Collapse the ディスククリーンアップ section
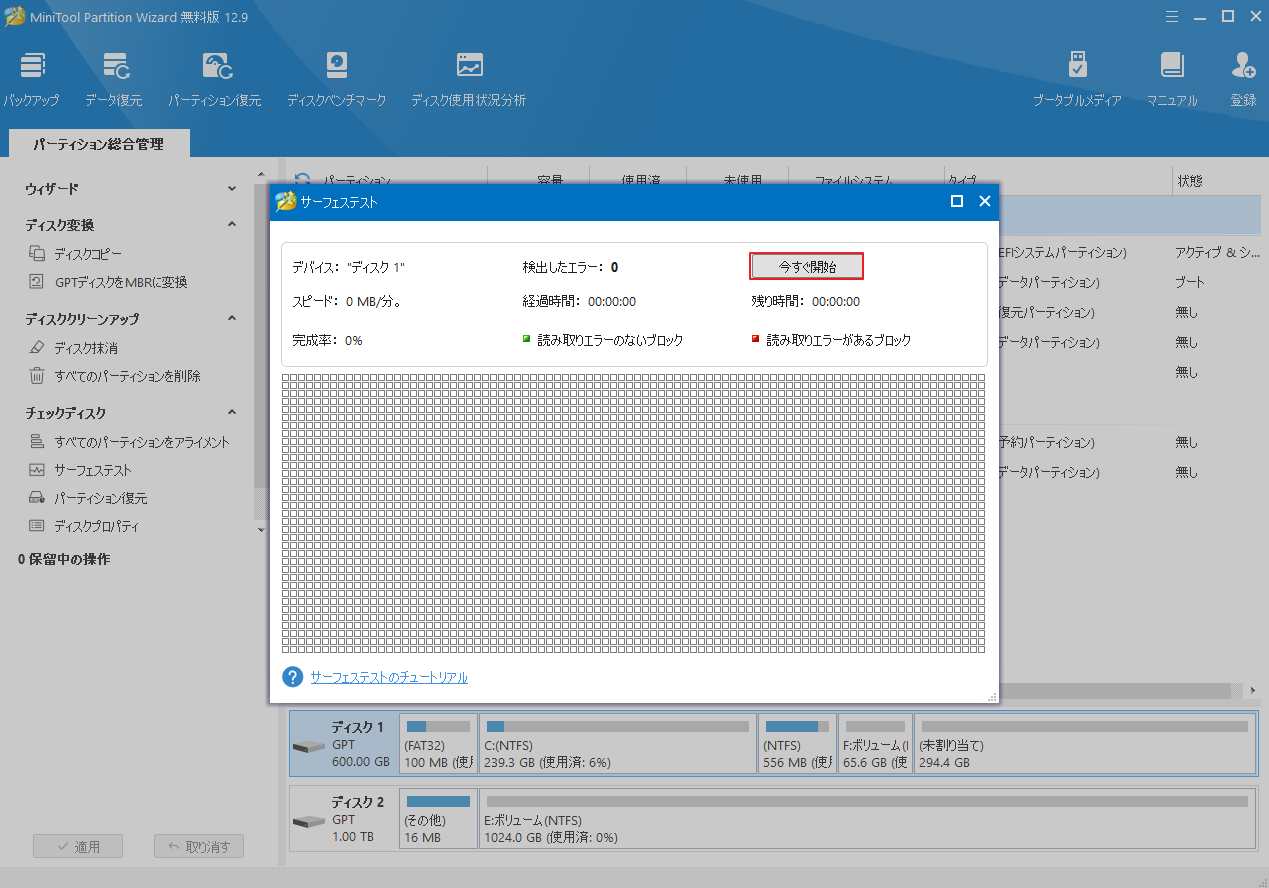 [x=232, y=319]
